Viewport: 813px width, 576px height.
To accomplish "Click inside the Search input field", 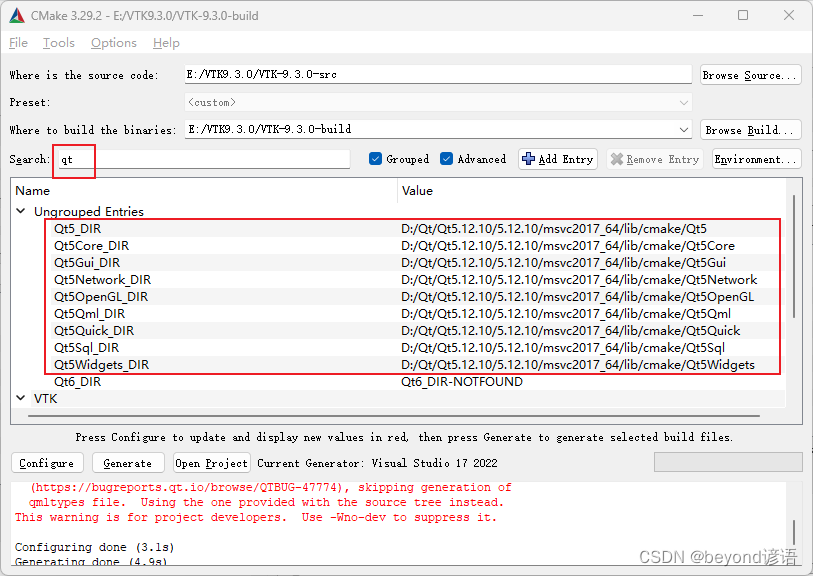I will [200, 158].
